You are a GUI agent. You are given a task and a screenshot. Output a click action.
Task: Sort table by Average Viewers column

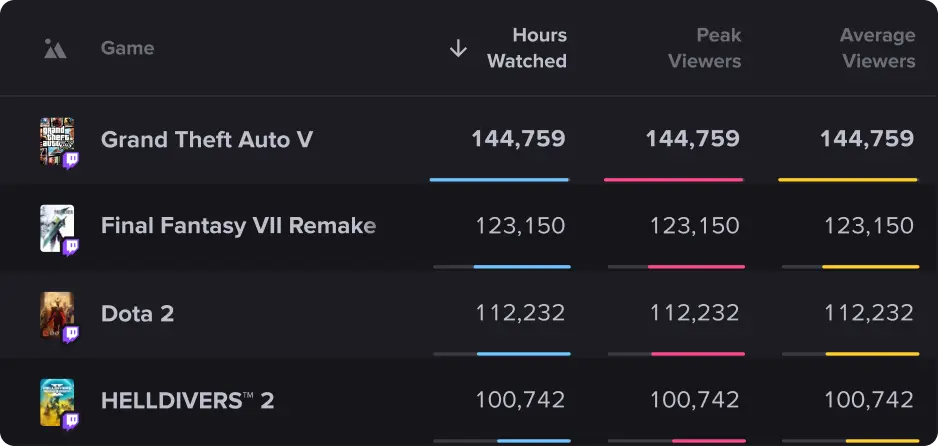877,48
